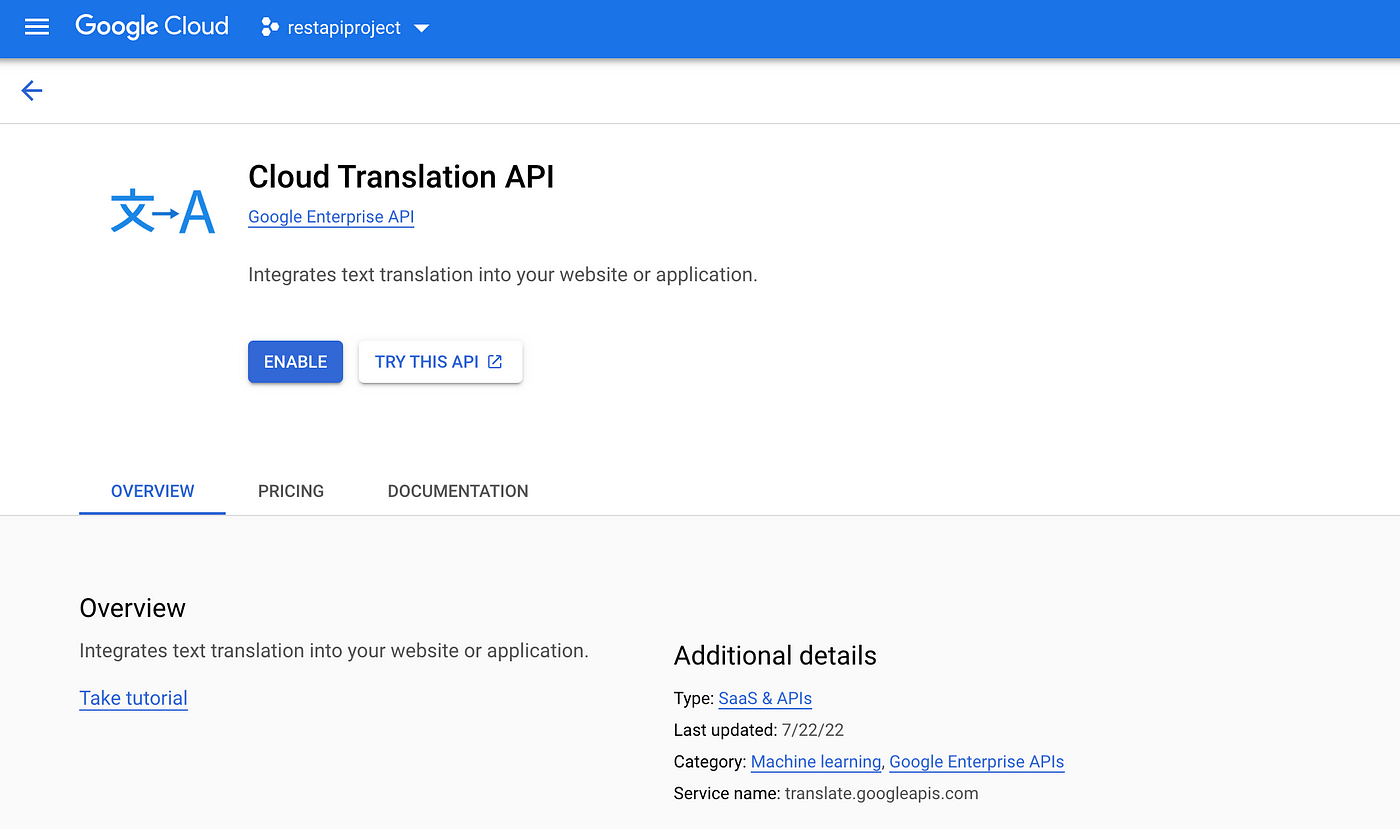
Task: Open the hamburger navigation menu
Action: pos(37,27)
